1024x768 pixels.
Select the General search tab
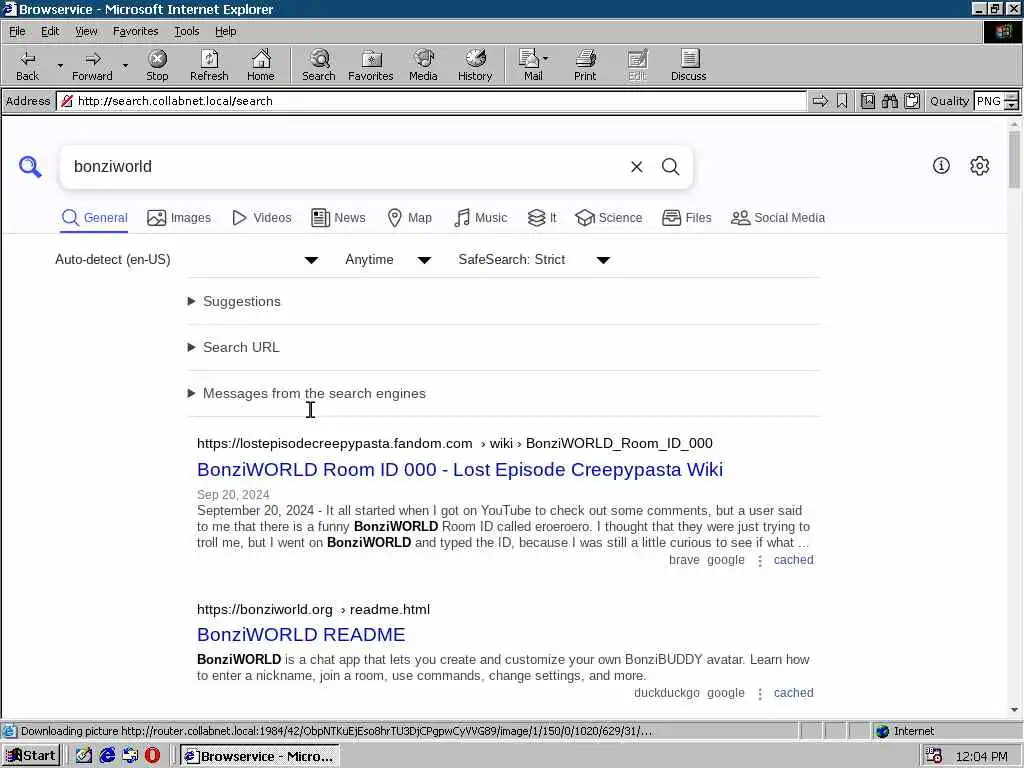pos(94,218)
